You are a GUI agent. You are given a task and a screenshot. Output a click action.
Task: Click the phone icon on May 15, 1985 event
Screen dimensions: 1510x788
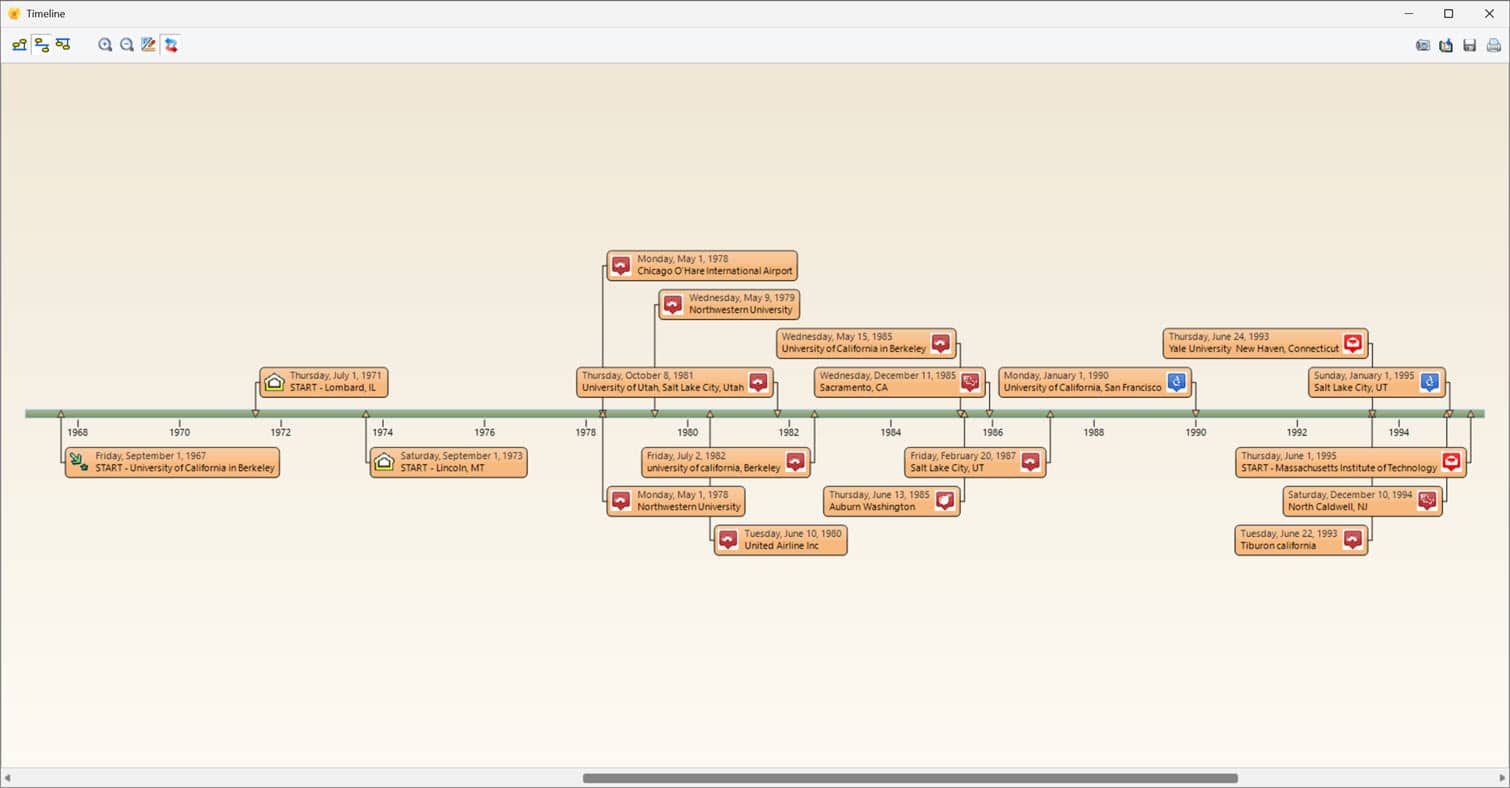point(940,344)
